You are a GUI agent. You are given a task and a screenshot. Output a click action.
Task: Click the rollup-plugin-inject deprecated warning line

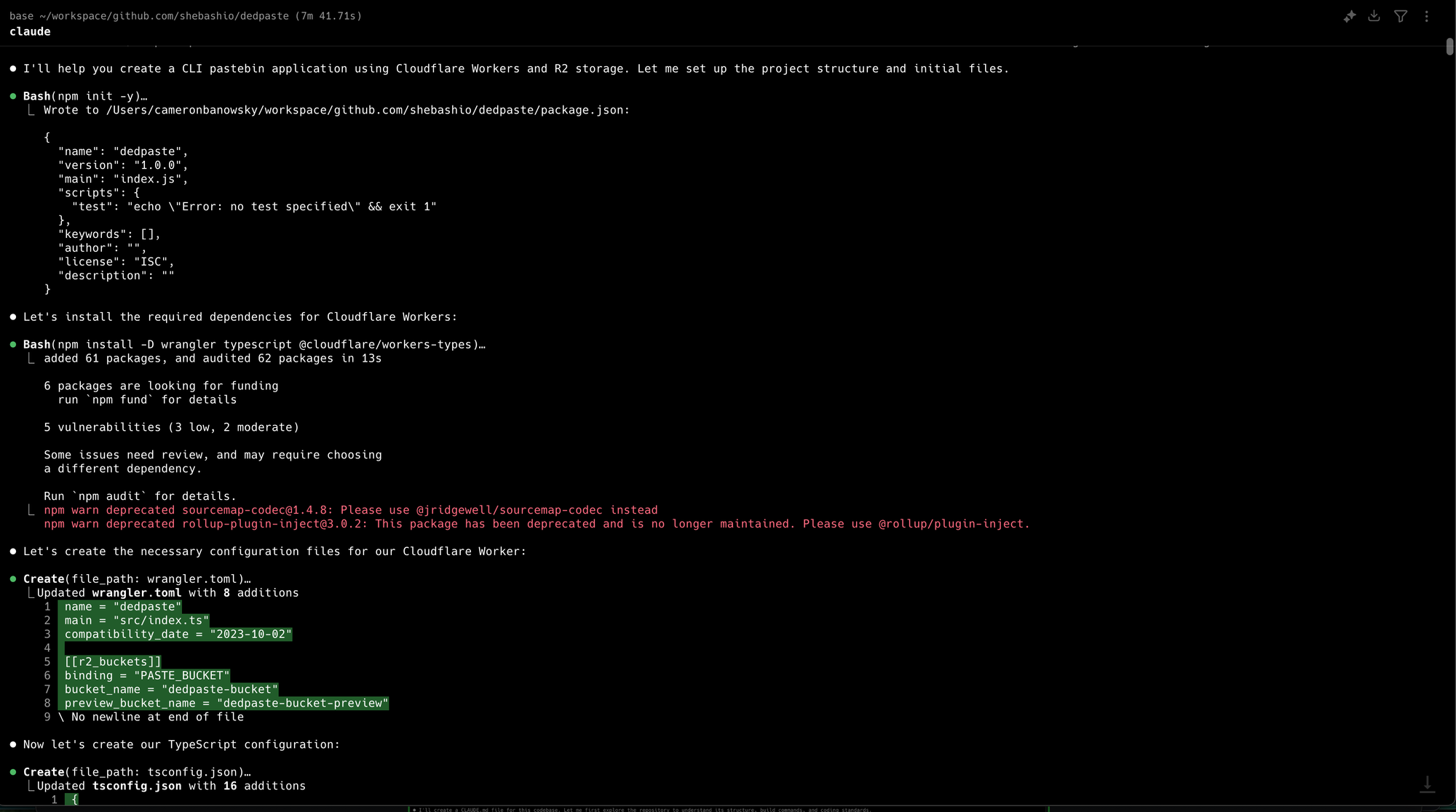coord(537,524)
